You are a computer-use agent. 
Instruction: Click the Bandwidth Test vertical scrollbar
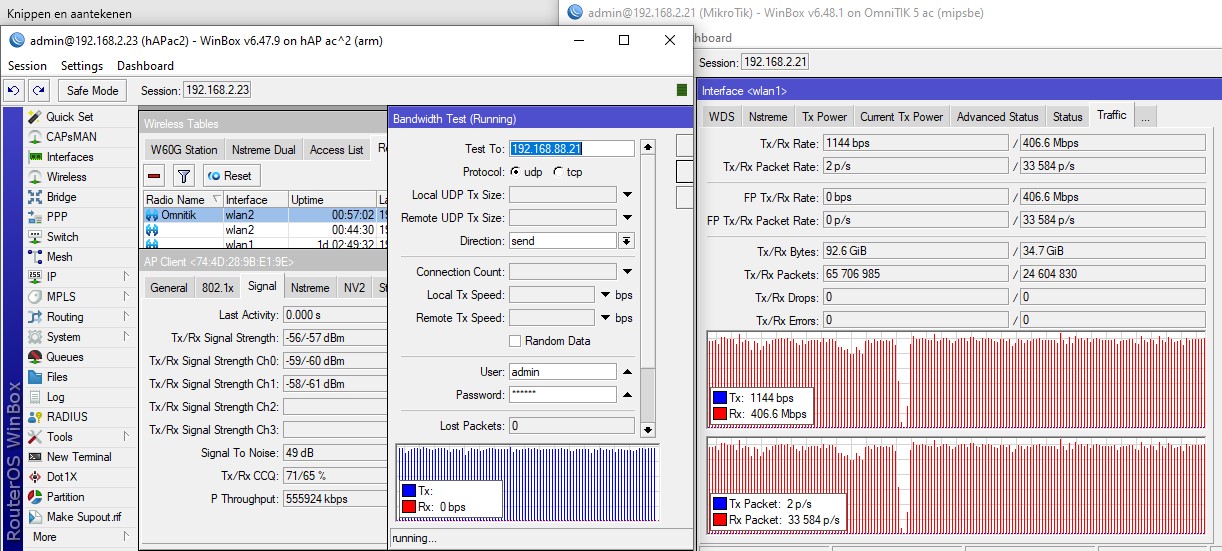(648, 290)
